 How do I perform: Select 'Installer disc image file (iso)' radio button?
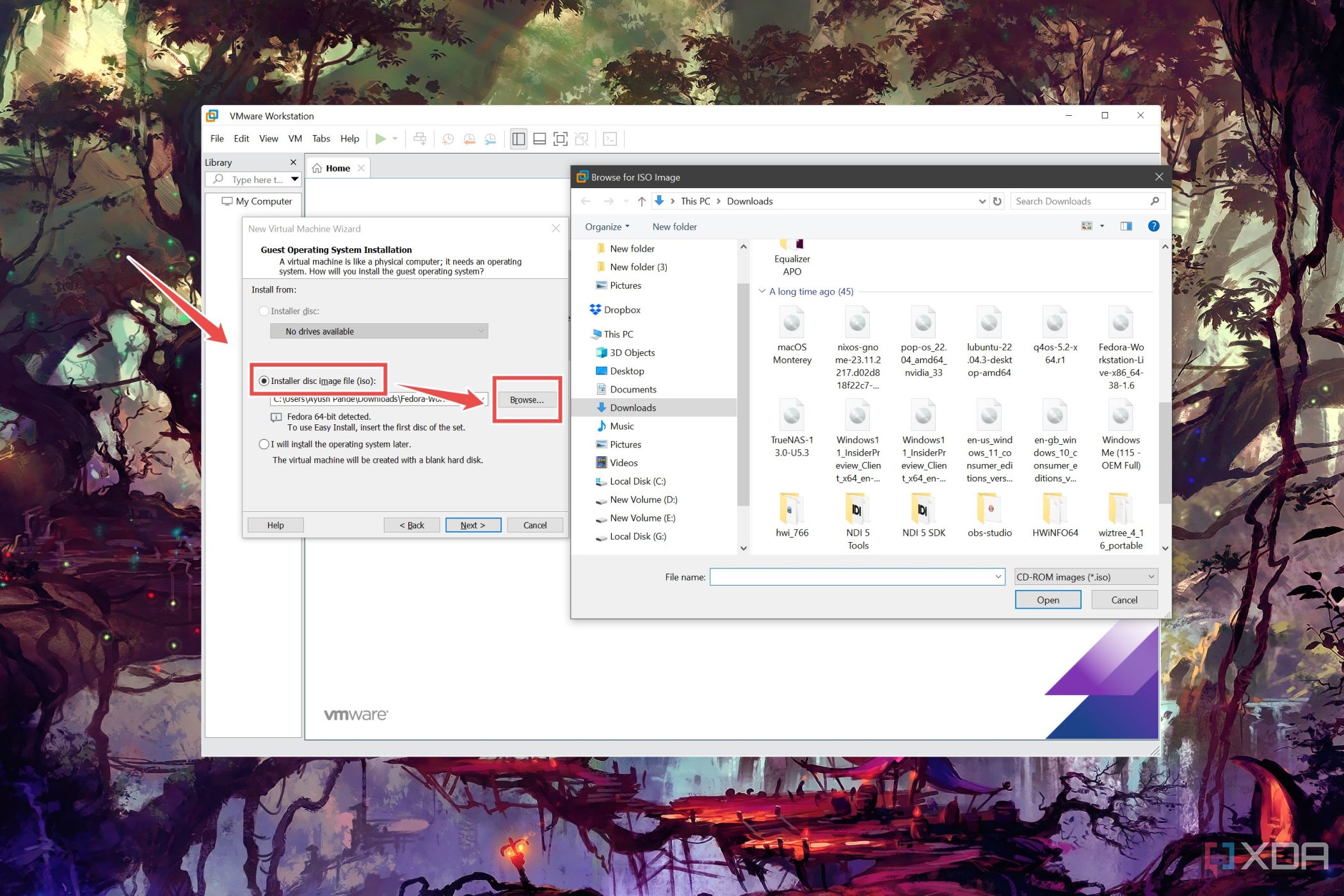tap(264, 380)
